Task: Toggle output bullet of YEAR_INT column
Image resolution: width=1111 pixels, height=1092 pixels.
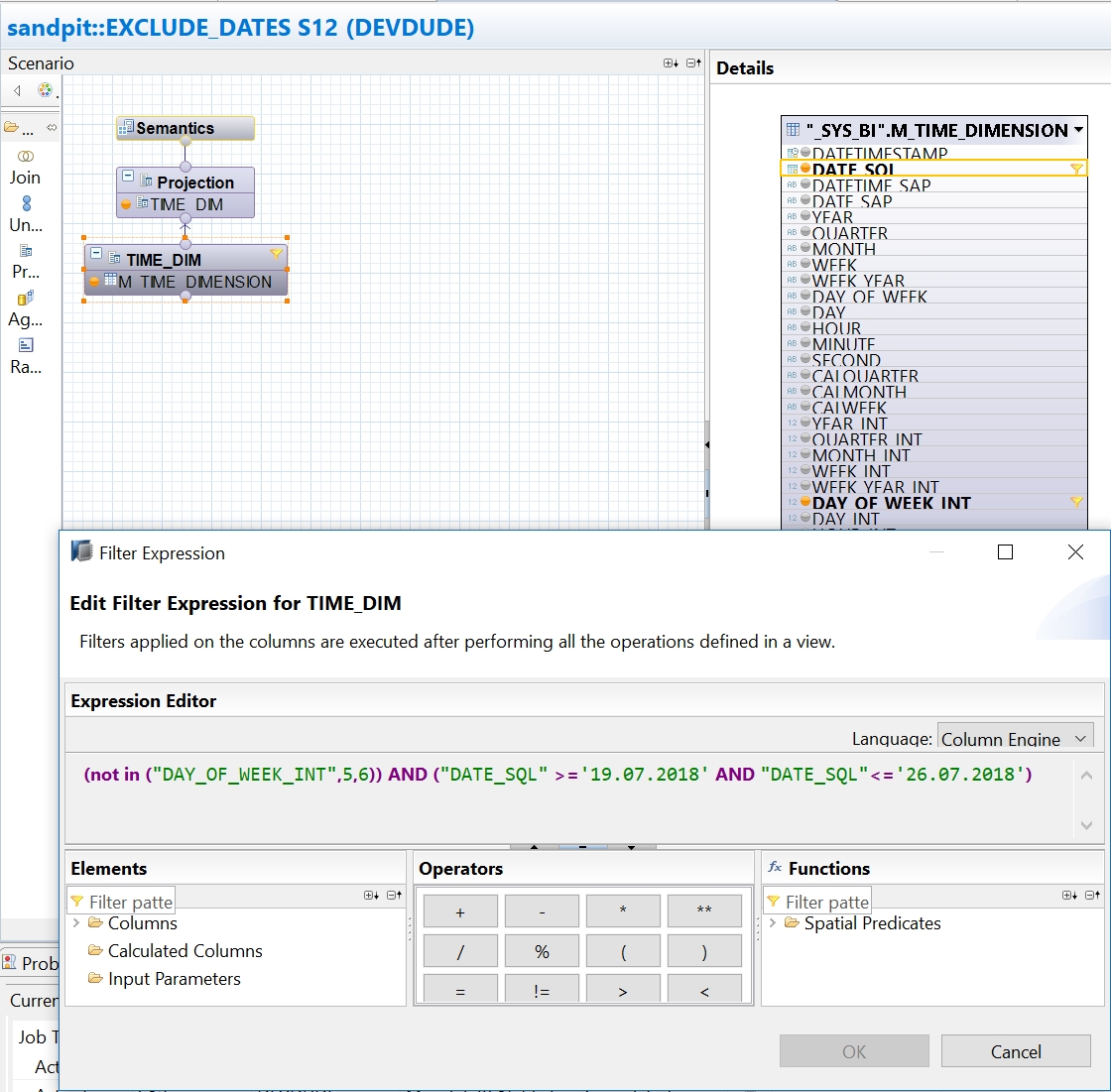Action: pos(804,422)
